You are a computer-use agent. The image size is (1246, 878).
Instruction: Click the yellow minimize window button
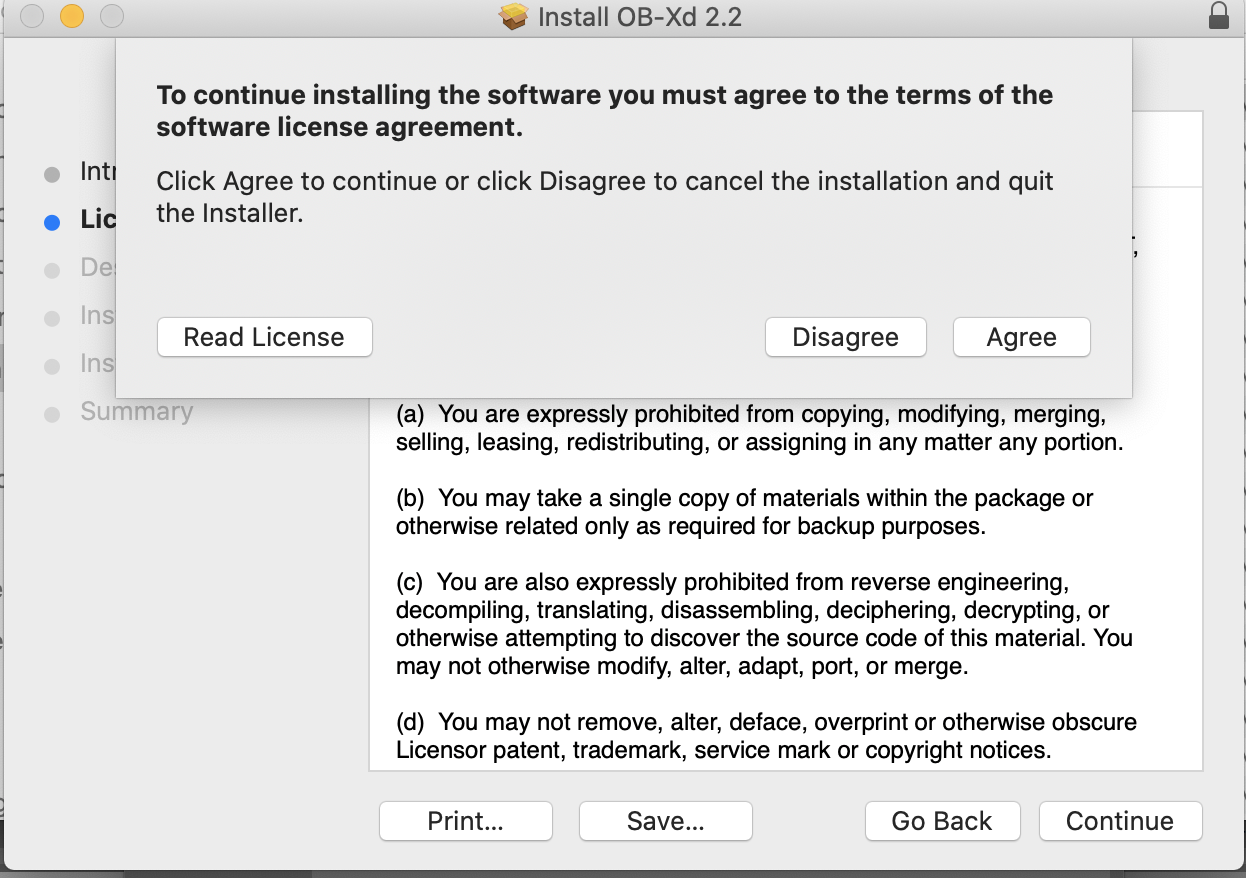coord(72,16)
